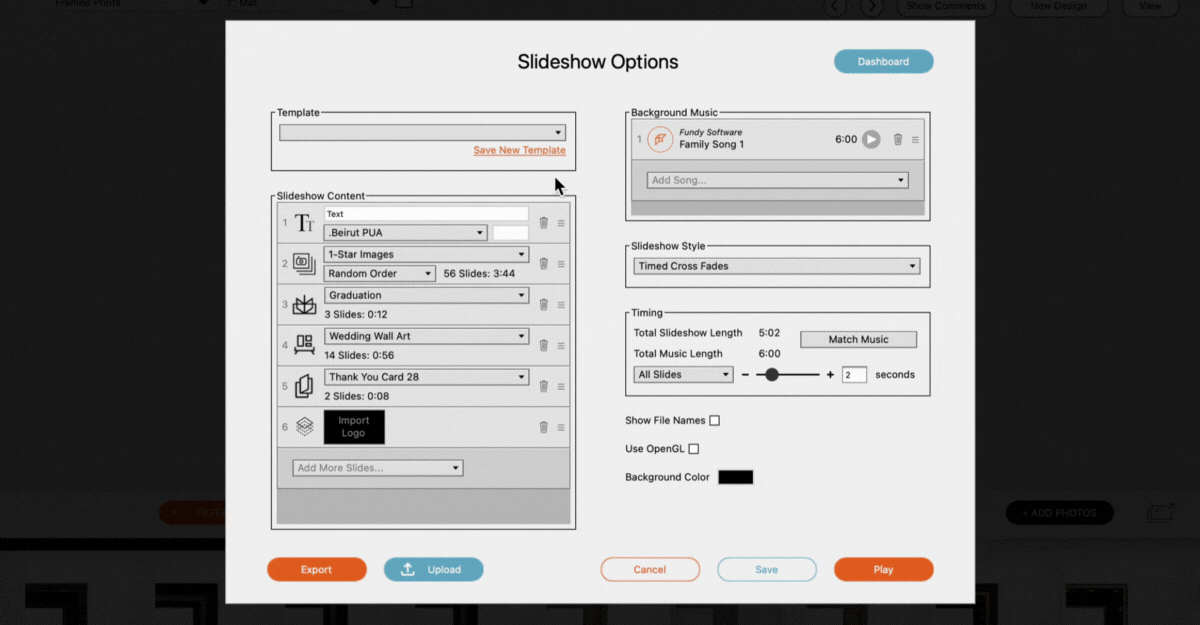
Task: Open the 1-Star Images dropdown
Action: pyautogui.click(x=426, y=255)
